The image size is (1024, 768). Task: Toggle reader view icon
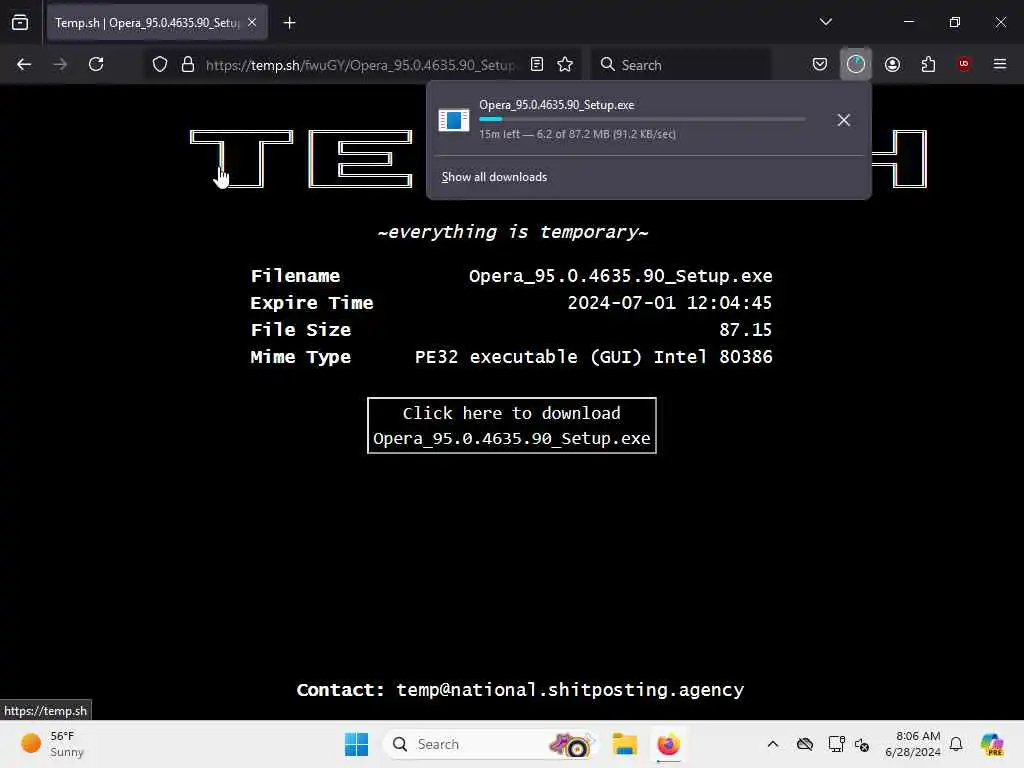(537, 64)
